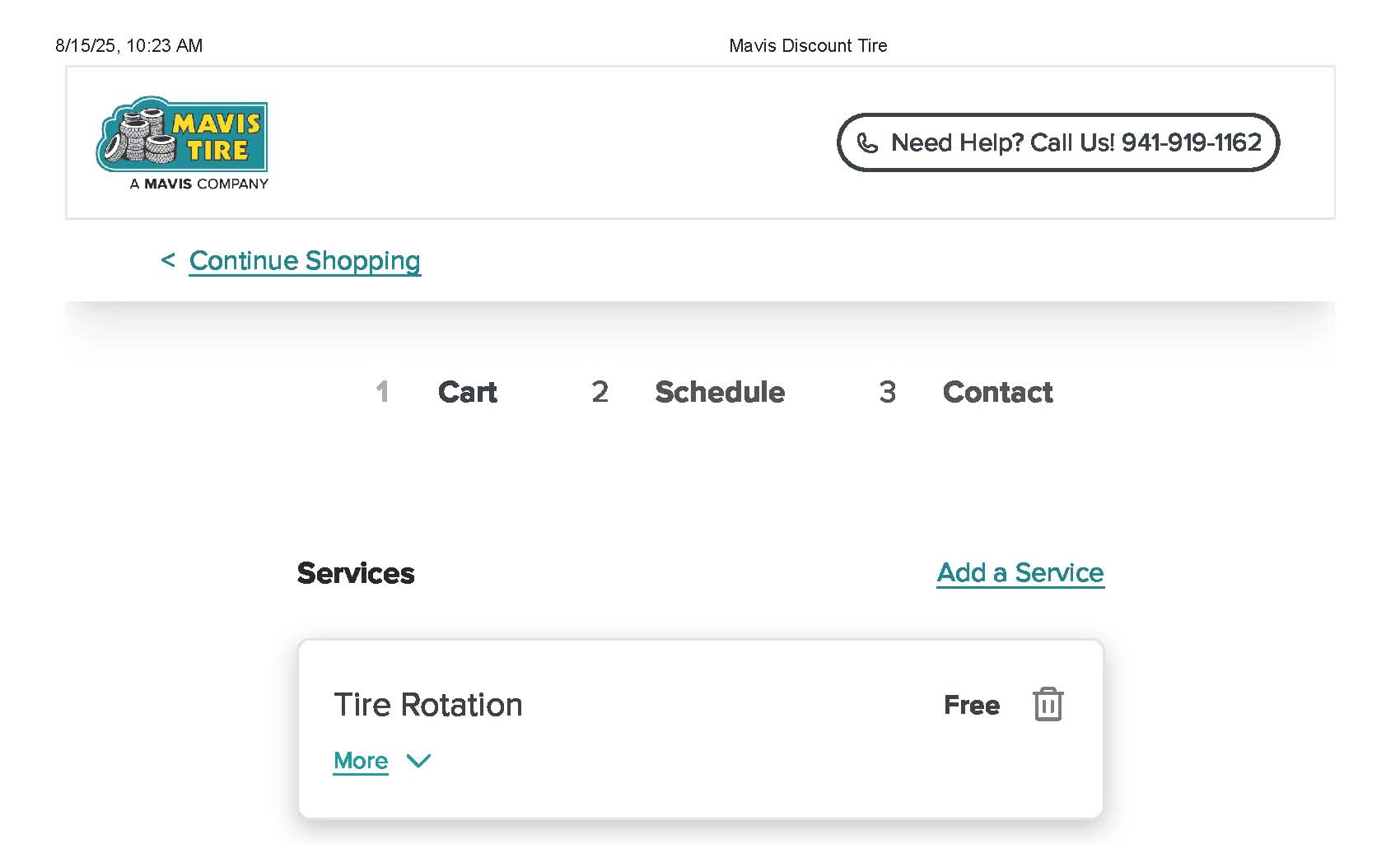Viewport: 1400px width, 844px height.
Task: Click step number 3
Action: coord(887,392)
